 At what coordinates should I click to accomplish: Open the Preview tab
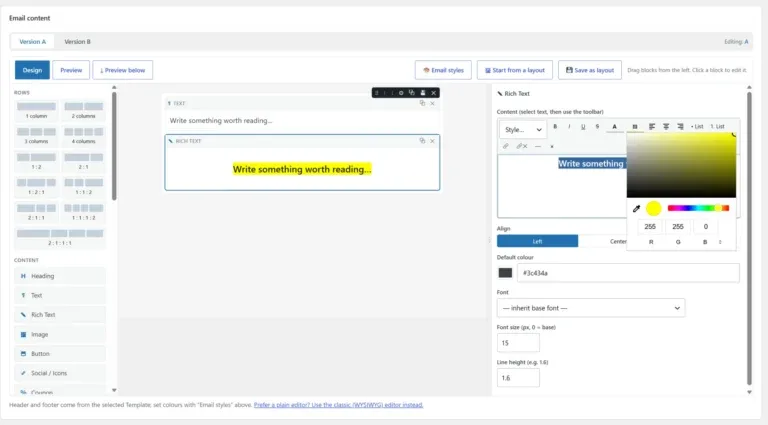[71, 70]
